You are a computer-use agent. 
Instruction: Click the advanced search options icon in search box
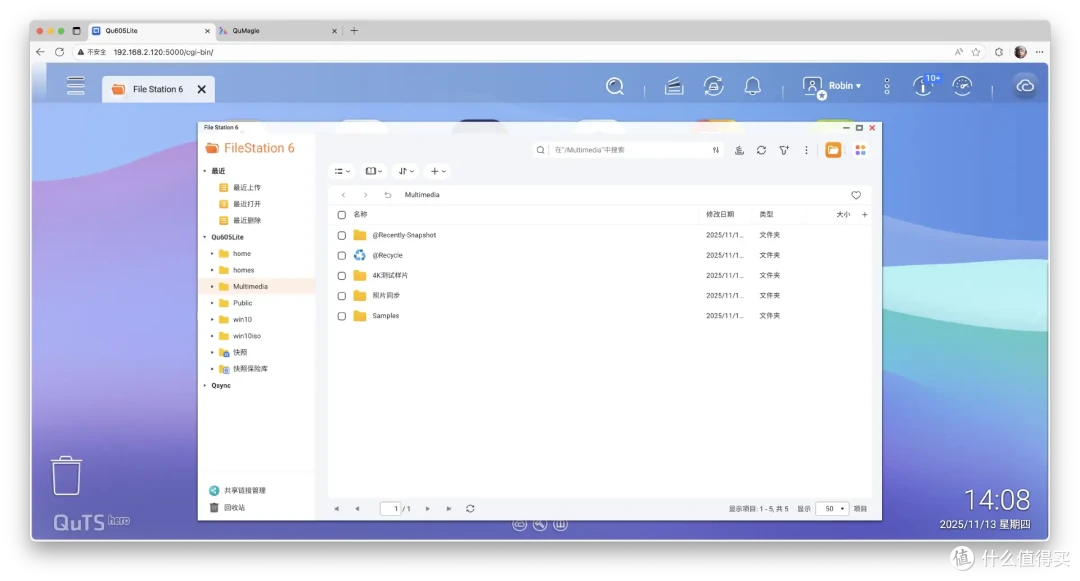click(716, 150)
